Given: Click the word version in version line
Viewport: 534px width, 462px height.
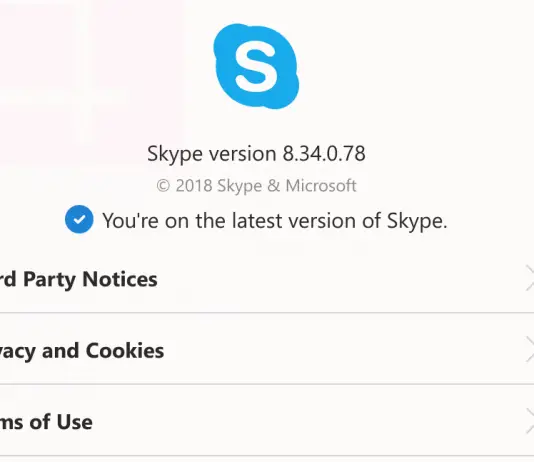Looking at the screenshot, I should click(242, 154).
